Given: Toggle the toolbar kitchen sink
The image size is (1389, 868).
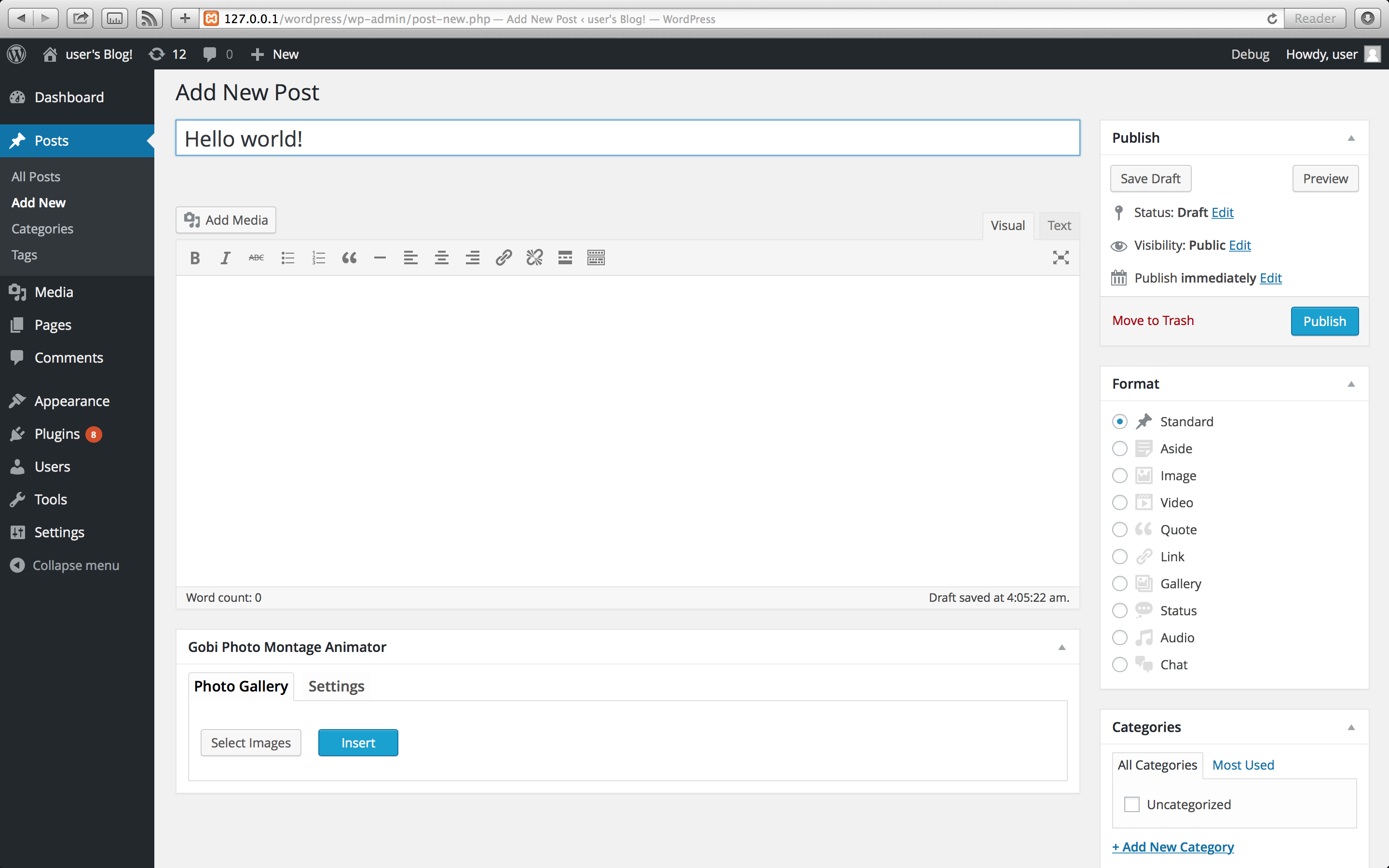Looking at the screenshot, I should [x=596, y=258].
